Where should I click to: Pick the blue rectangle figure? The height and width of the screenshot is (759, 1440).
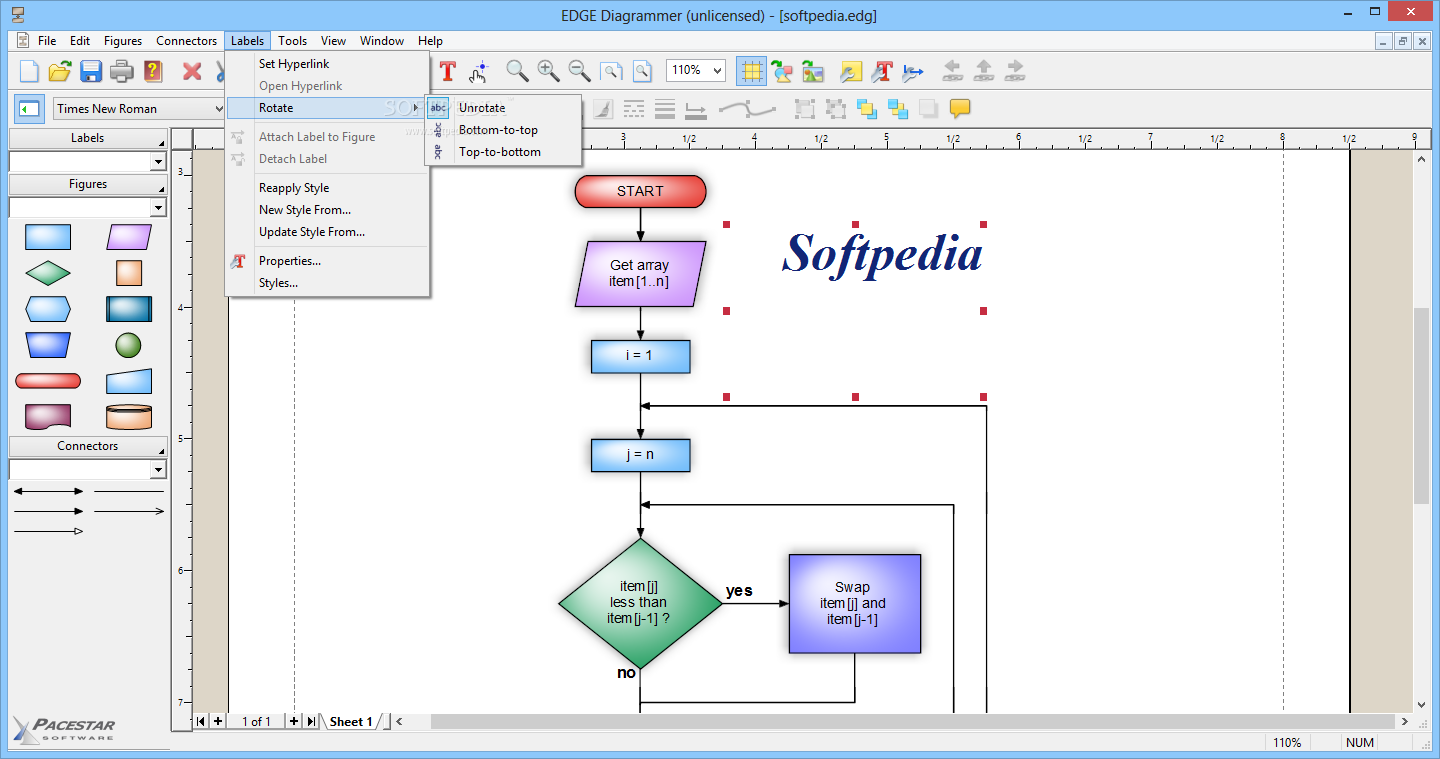pos(48,237)
